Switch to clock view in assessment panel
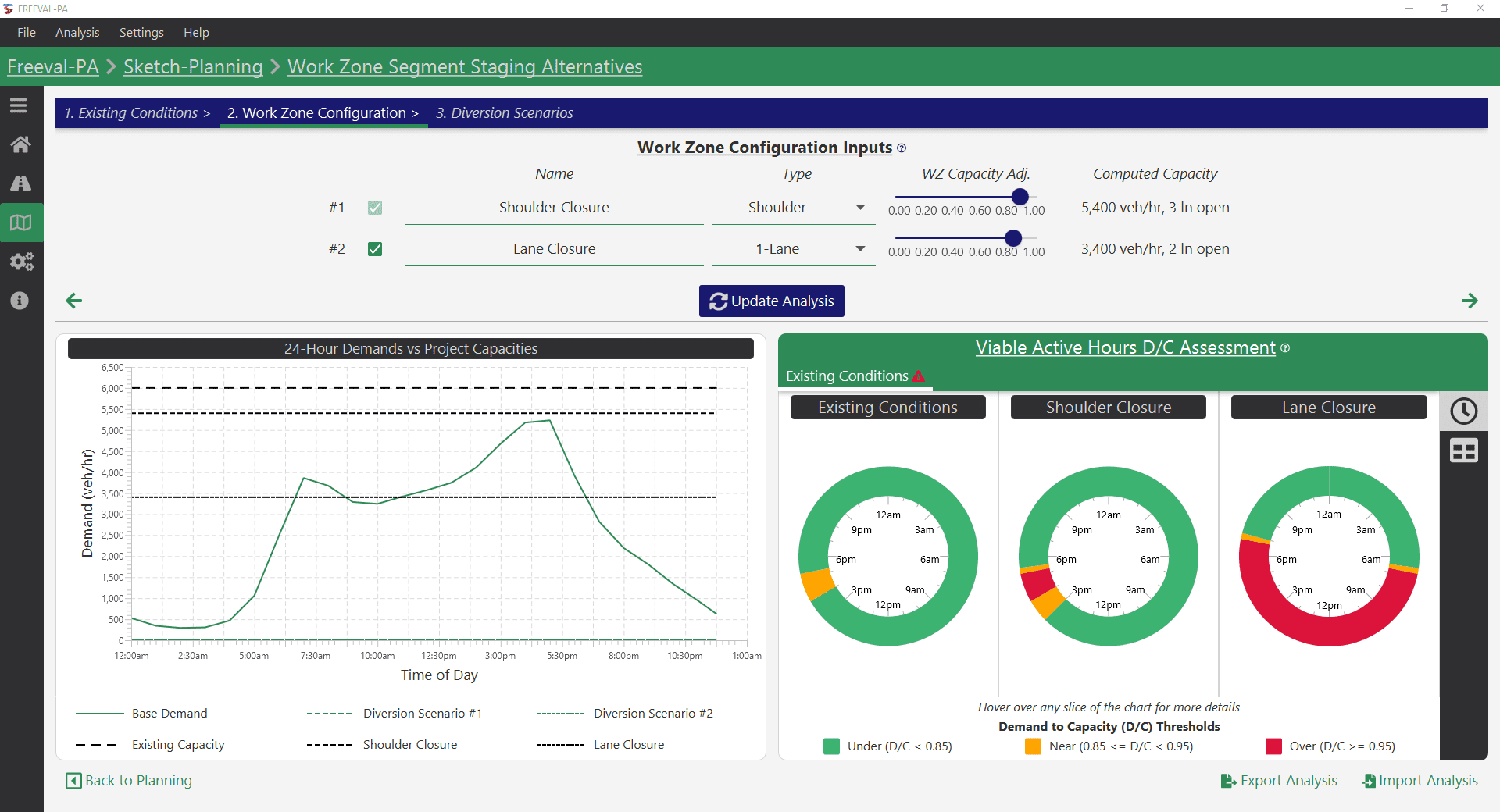Image resolution: width=1500 pixels, height=812 pixels. pos(1463,411)
